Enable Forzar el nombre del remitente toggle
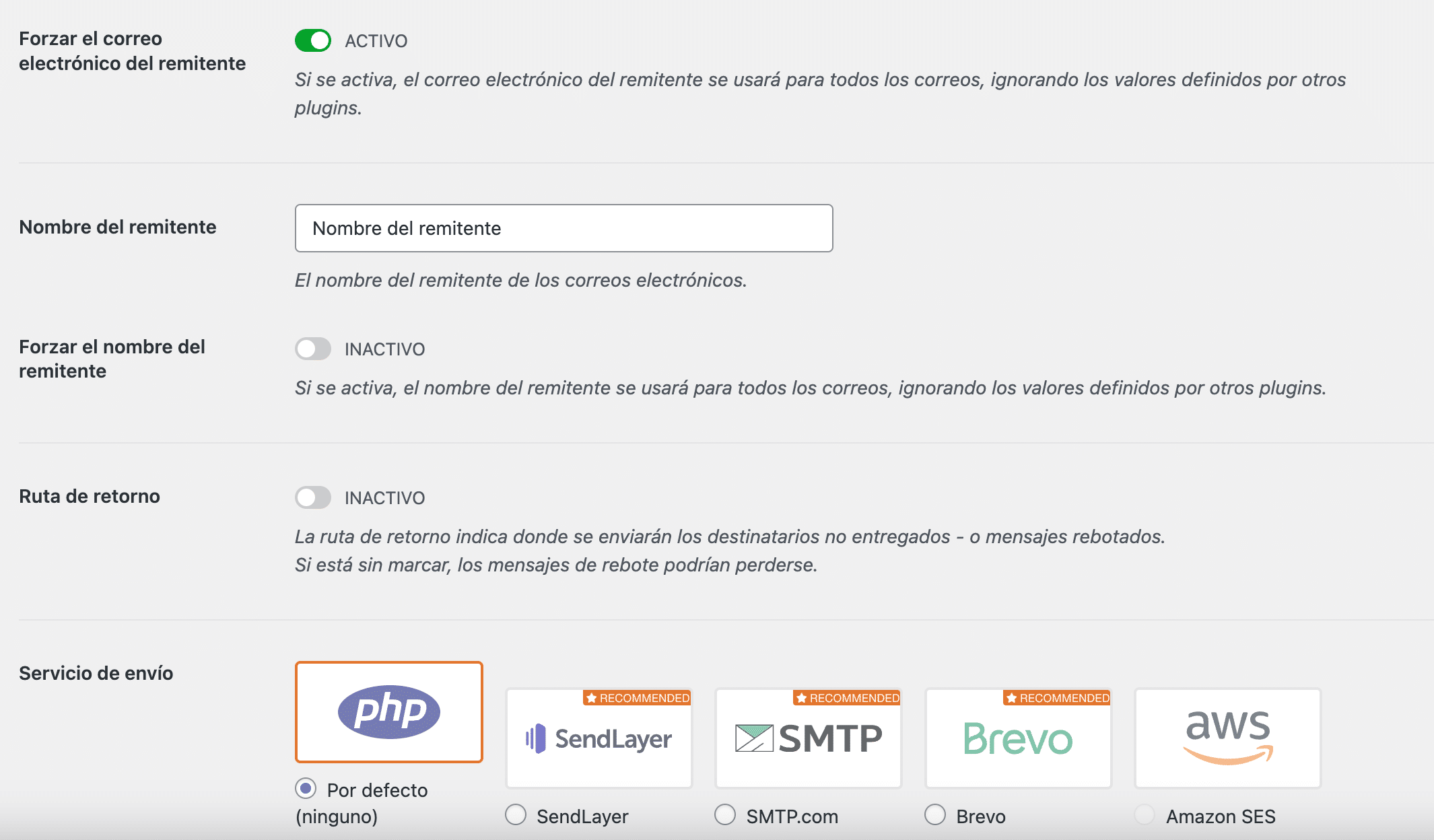 coord(313,349)
